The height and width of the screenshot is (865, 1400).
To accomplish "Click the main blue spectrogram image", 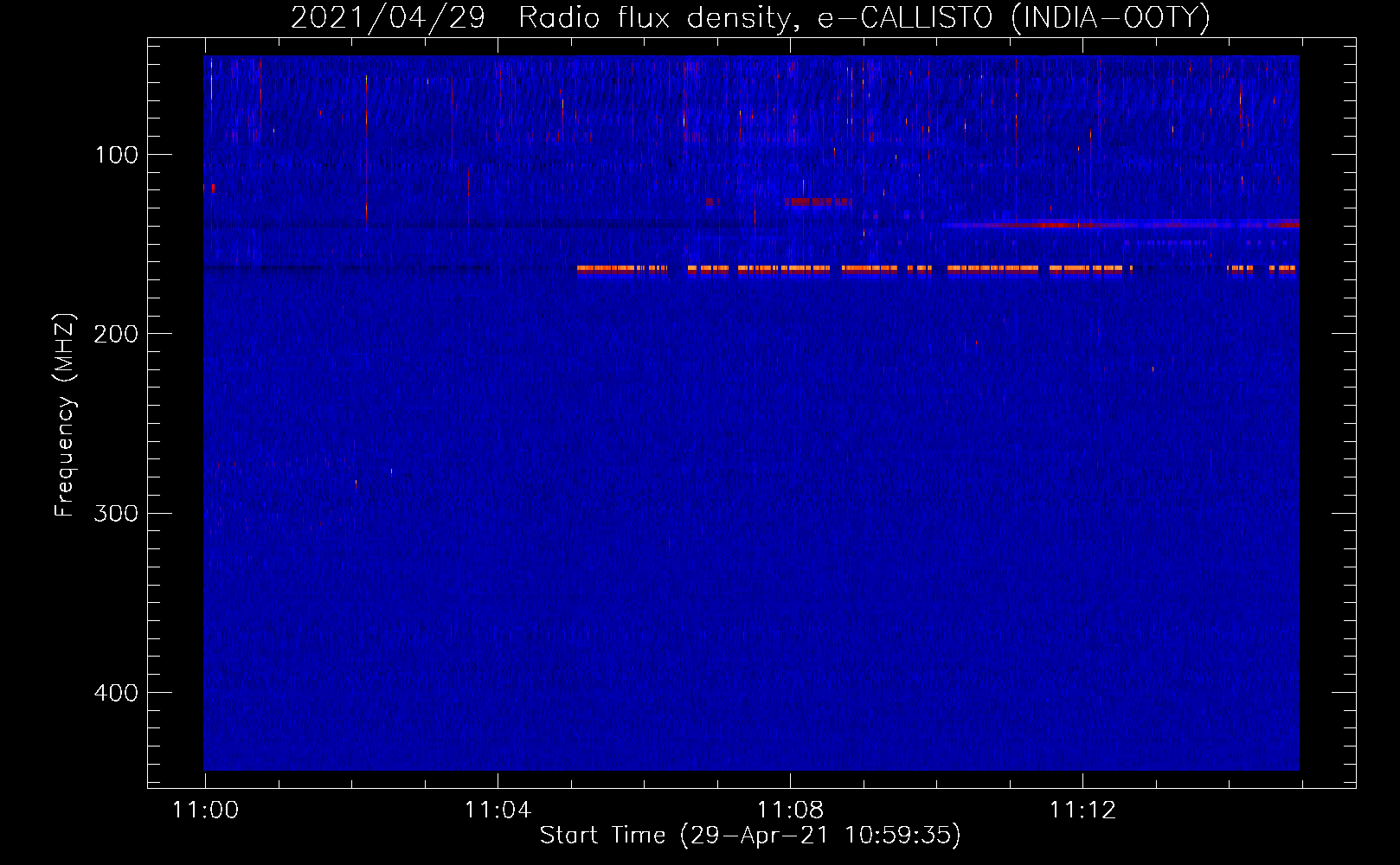I will tap(751, 413).
